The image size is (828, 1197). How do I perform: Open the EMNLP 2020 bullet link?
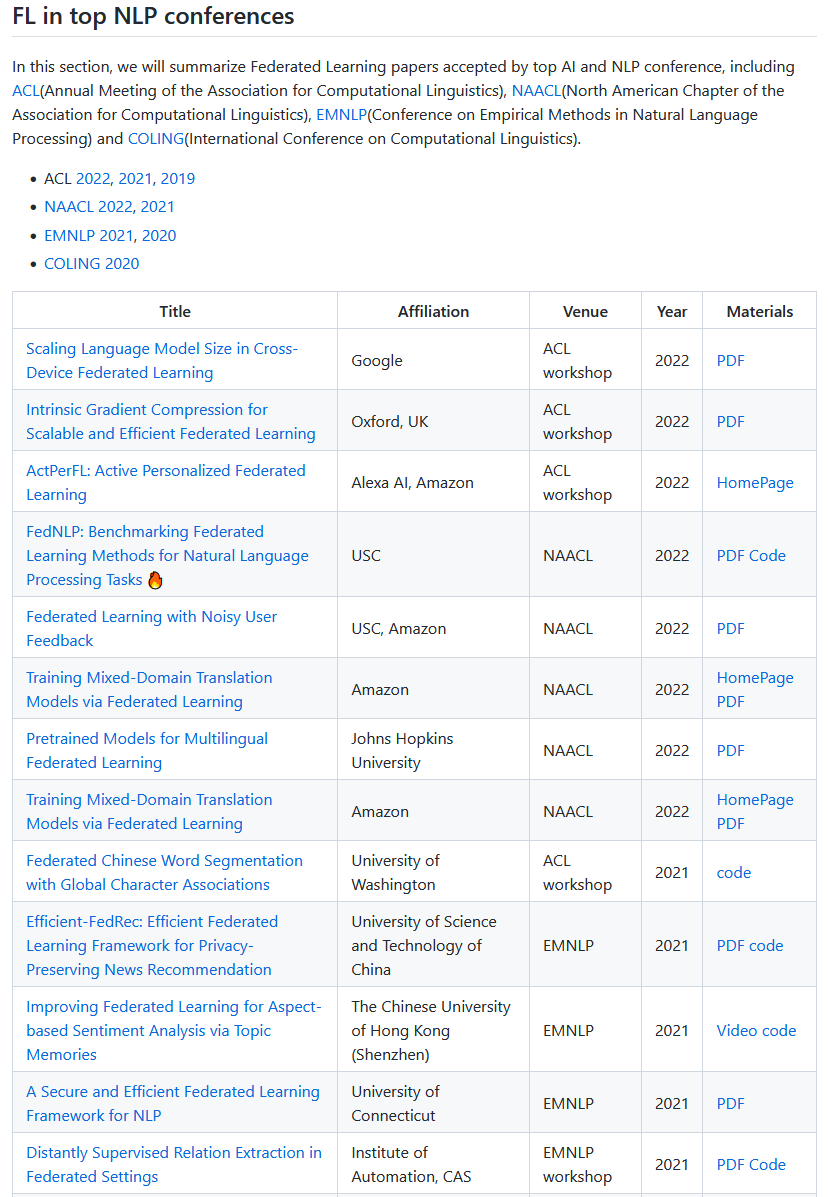[159, 236]
